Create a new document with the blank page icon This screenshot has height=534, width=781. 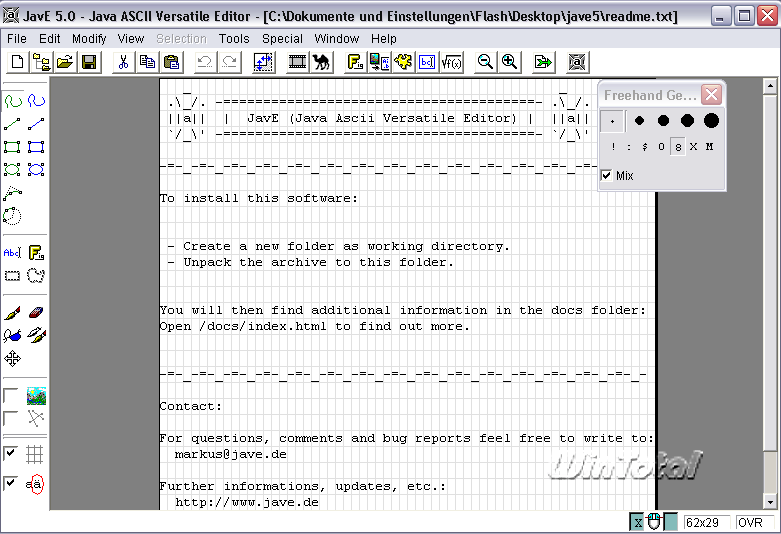(17, 62)
